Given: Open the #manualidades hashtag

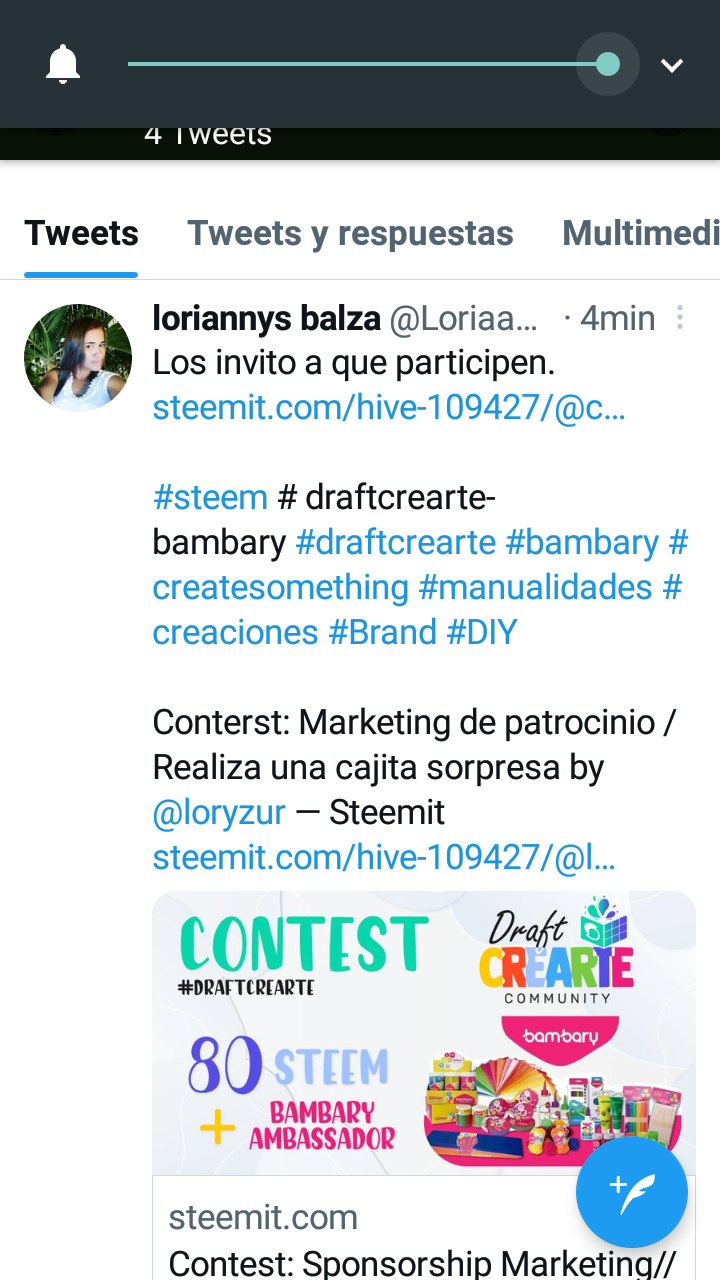Looking at the screenshot, I should [535, 587].
